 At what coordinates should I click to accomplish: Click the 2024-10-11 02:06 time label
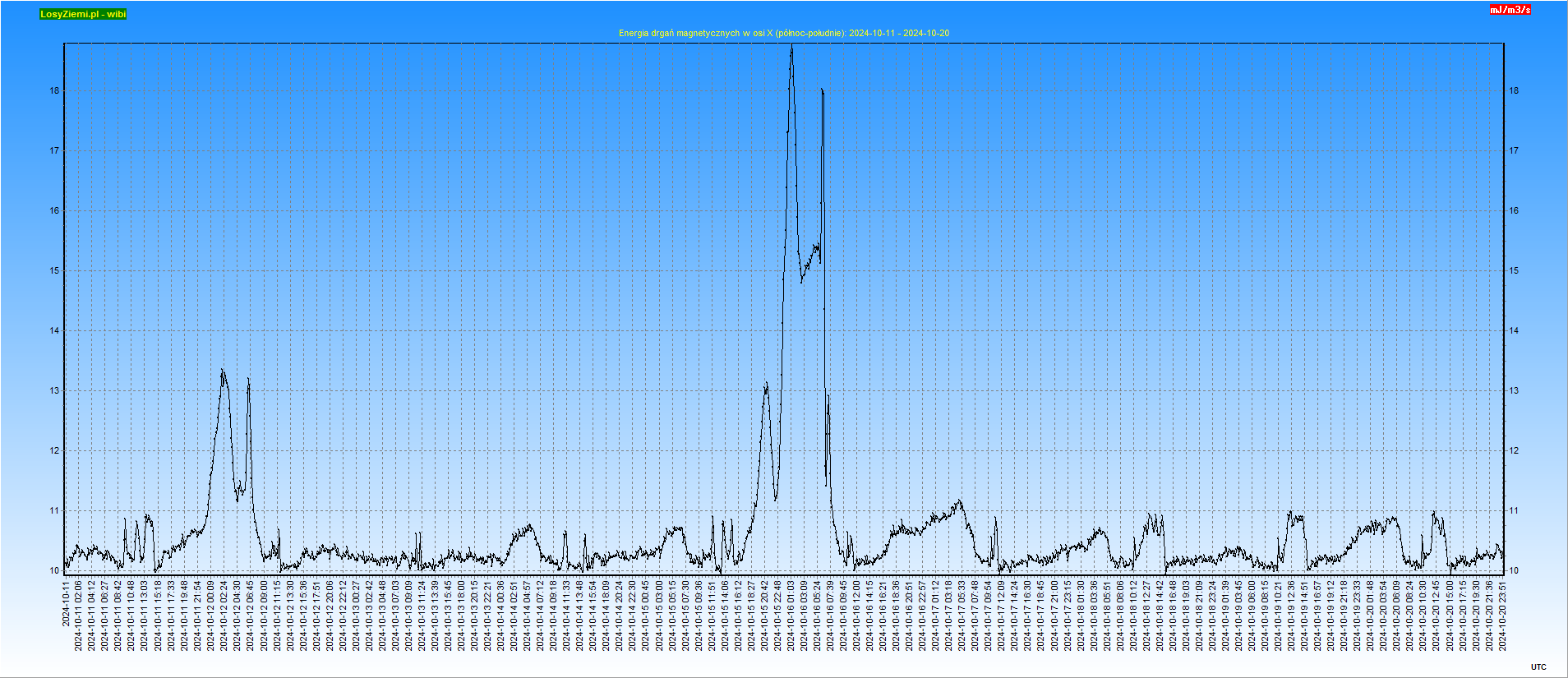[79, 616]
